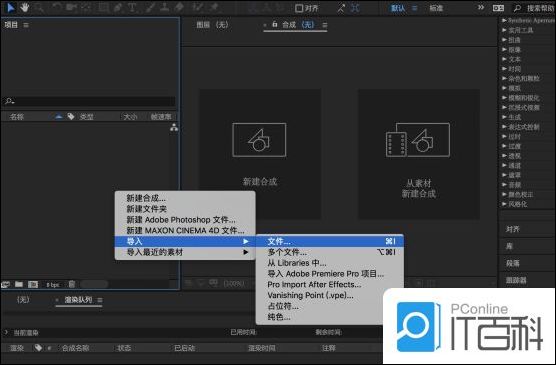Select the Zoom magnifier tool
The image size is (556, 365).
tap(39, 7)
